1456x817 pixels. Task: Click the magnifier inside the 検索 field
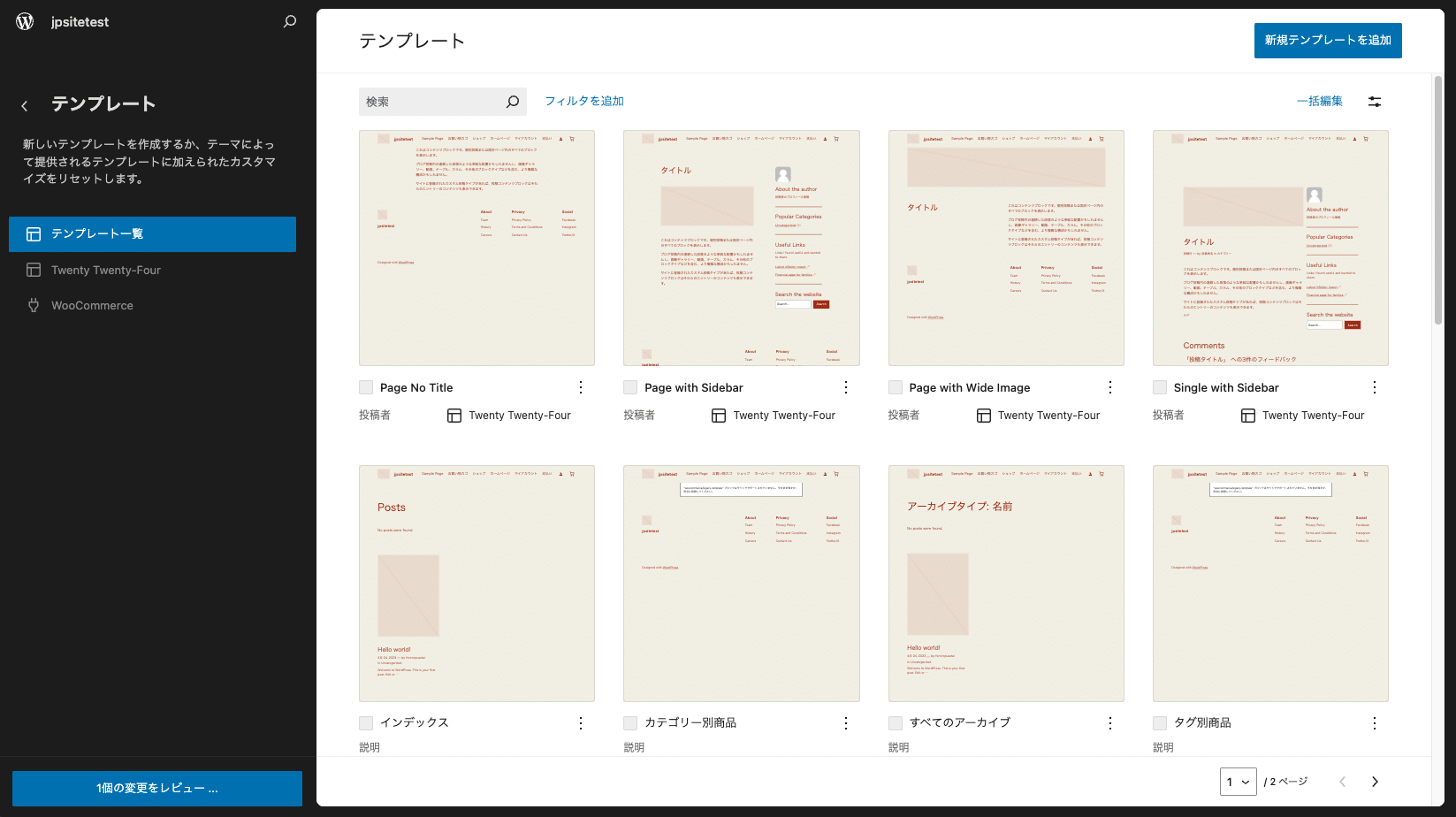[512, 101]
